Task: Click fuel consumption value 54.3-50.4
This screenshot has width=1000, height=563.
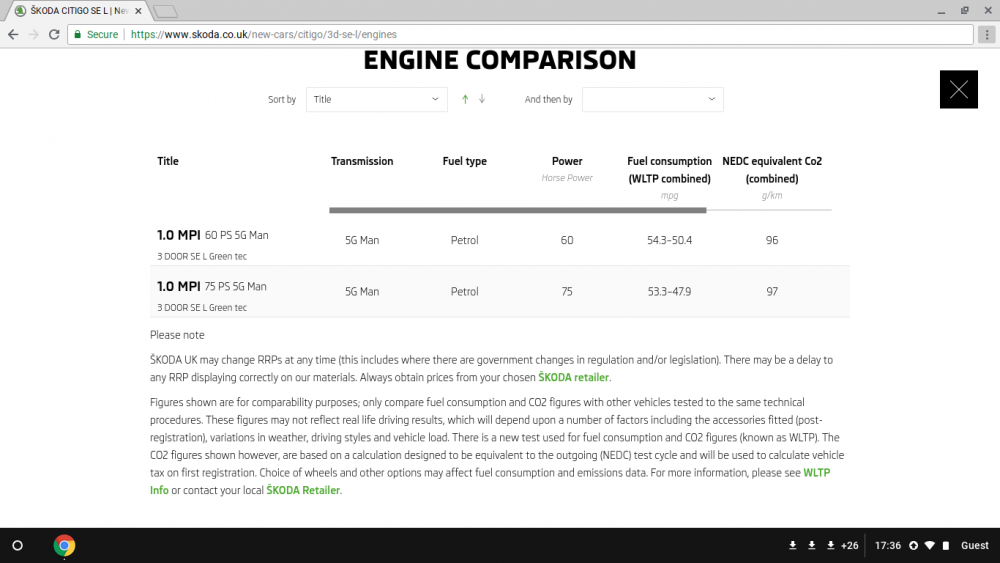Action: coord(669,240)
